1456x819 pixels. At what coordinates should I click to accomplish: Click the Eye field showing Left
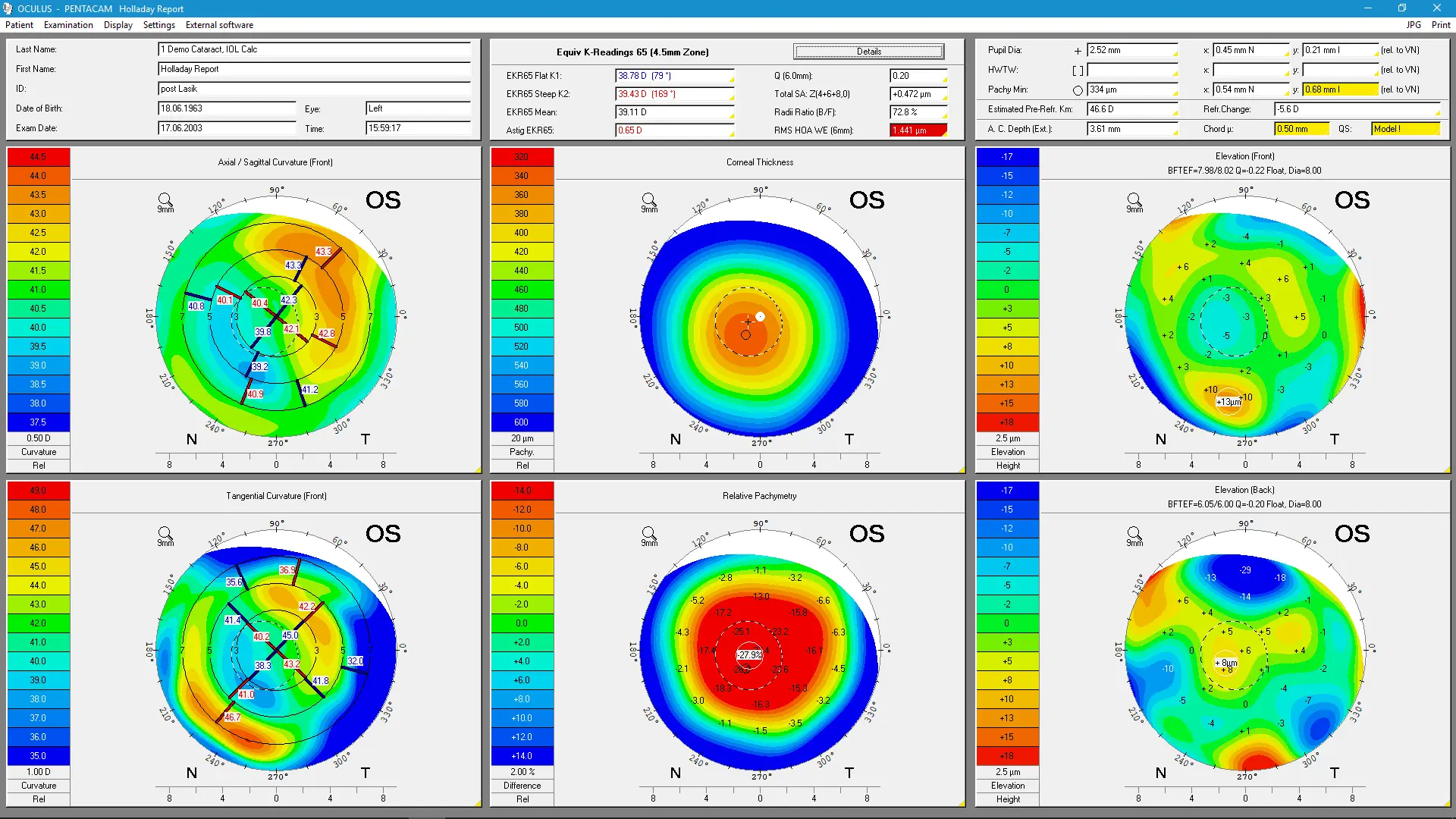click(x=418, y=108)
